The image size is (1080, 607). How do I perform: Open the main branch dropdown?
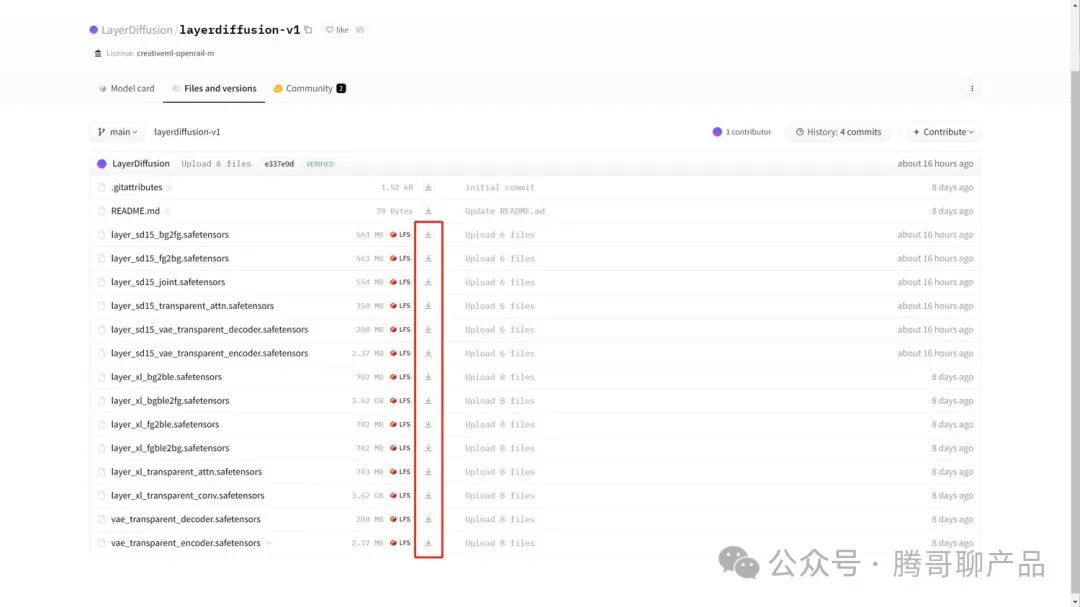click(118, 132)
